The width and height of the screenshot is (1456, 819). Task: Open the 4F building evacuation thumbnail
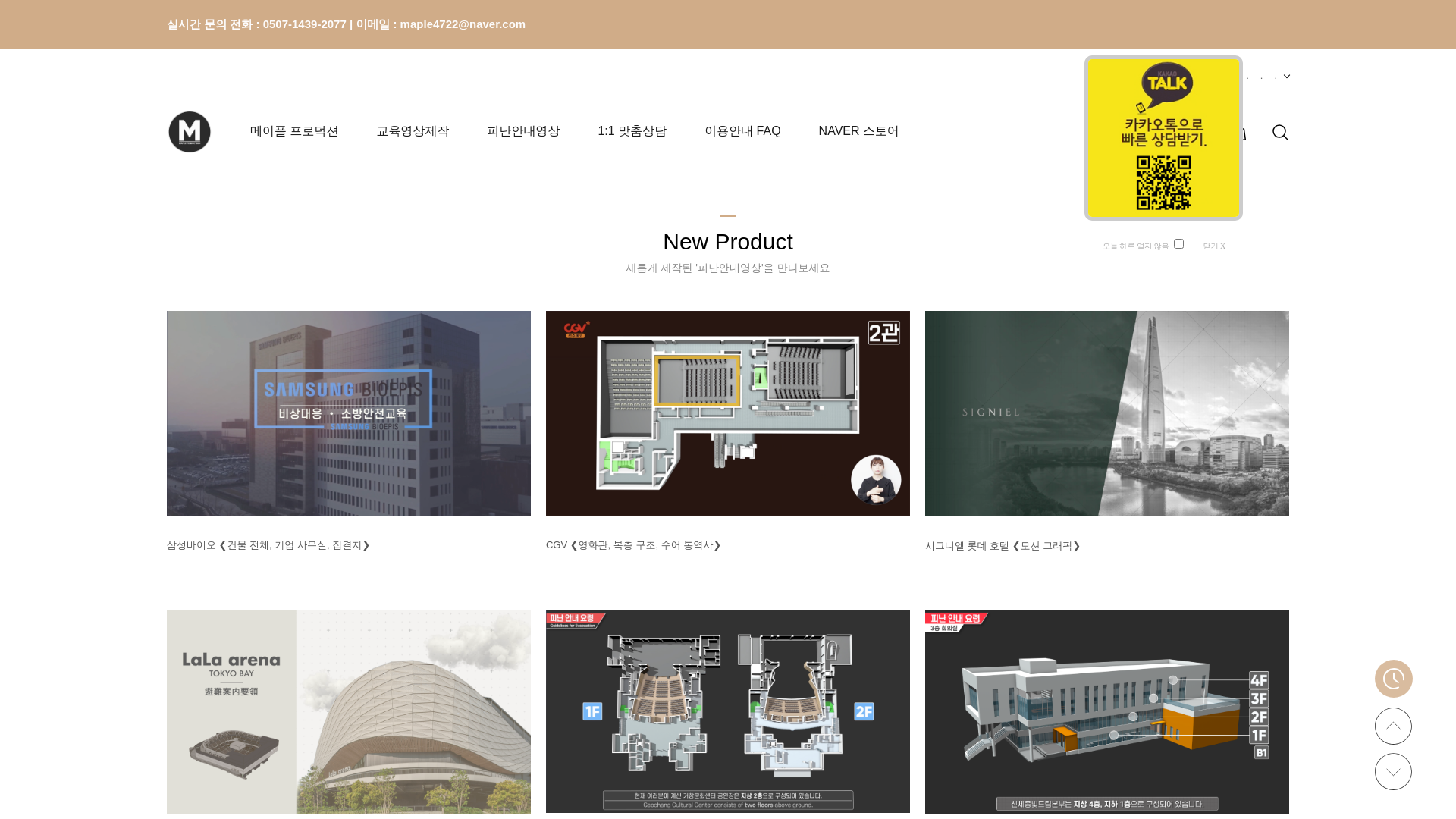tap(1107, 712)
